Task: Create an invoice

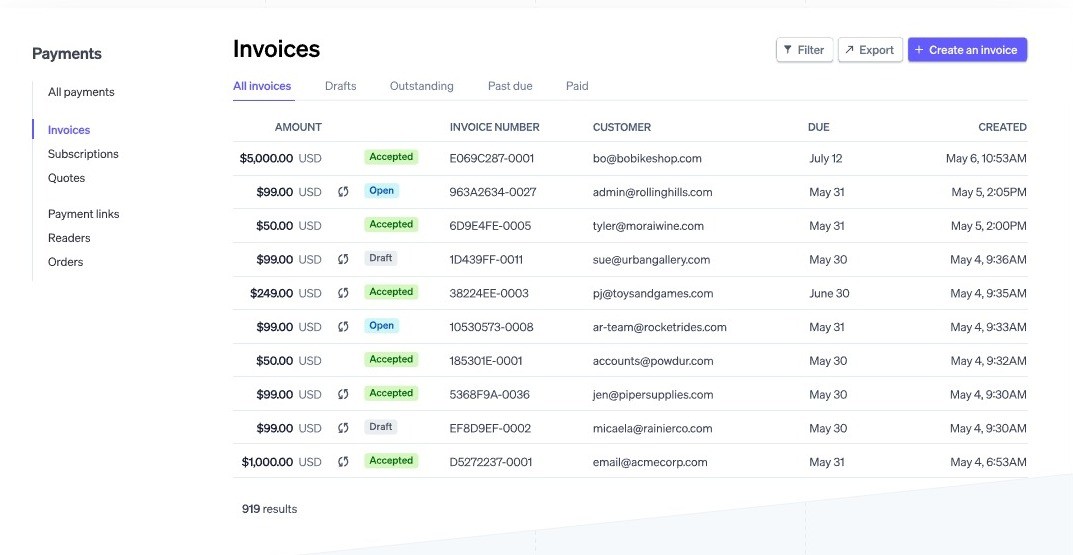Action: (x=967, y=50)
